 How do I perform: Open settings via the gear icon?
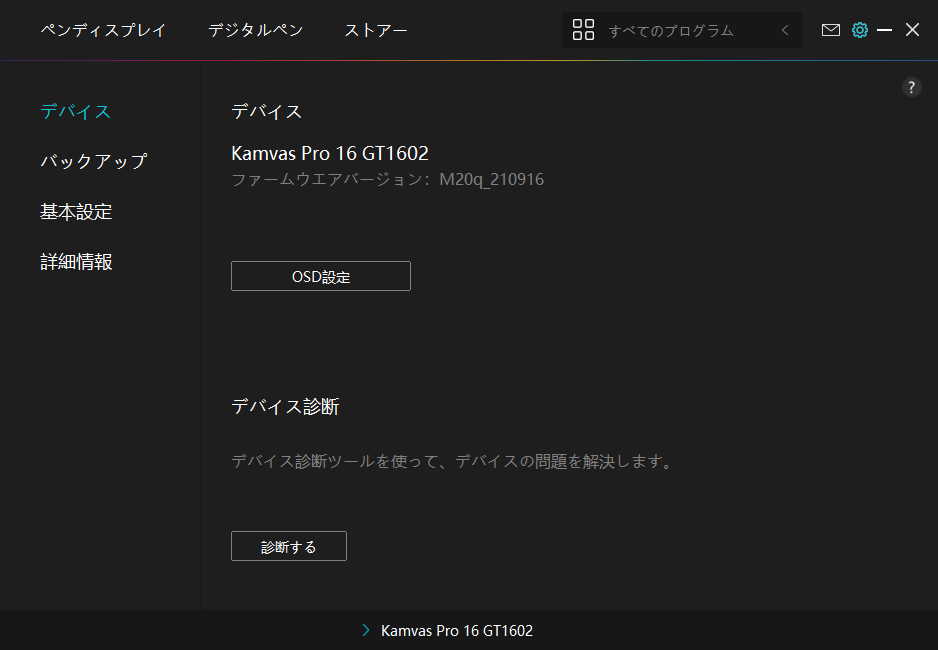pyautogui.click(x=860, y=30)
